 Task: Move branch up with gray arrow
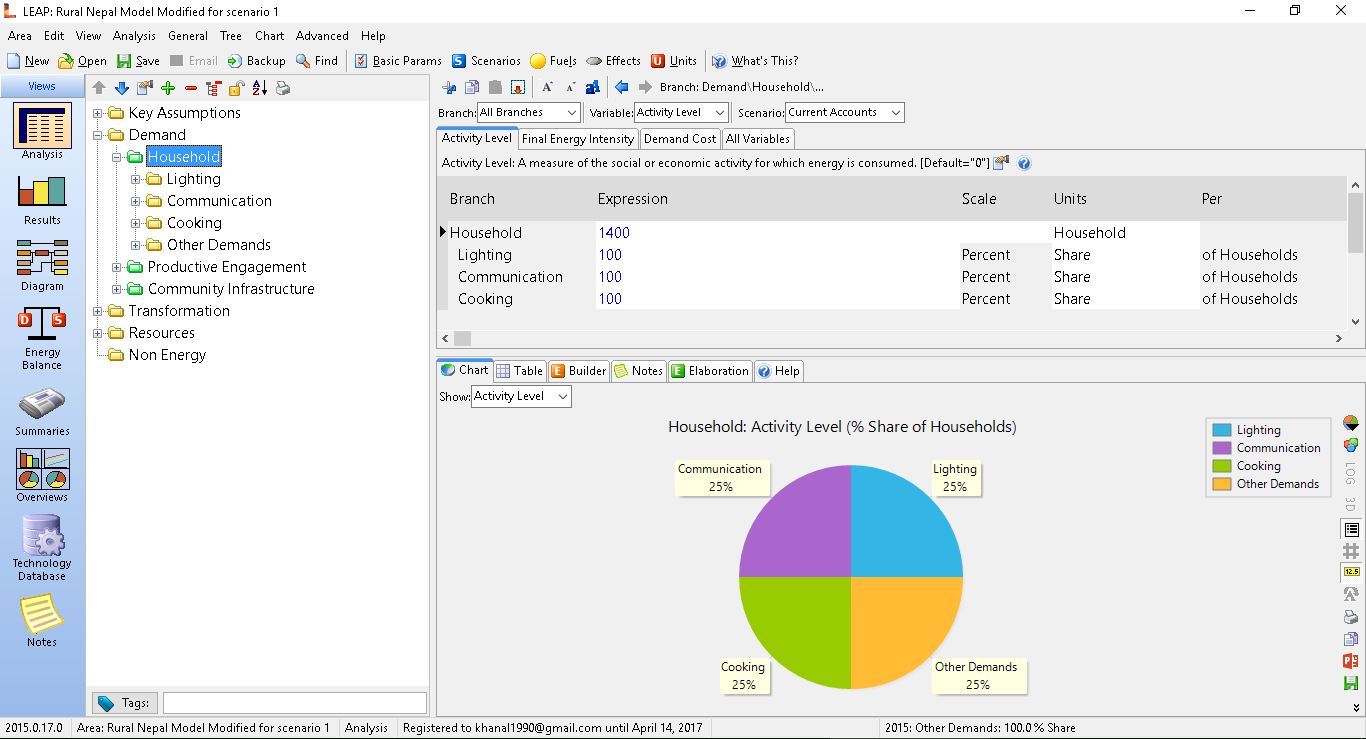(x=99, y=88)
